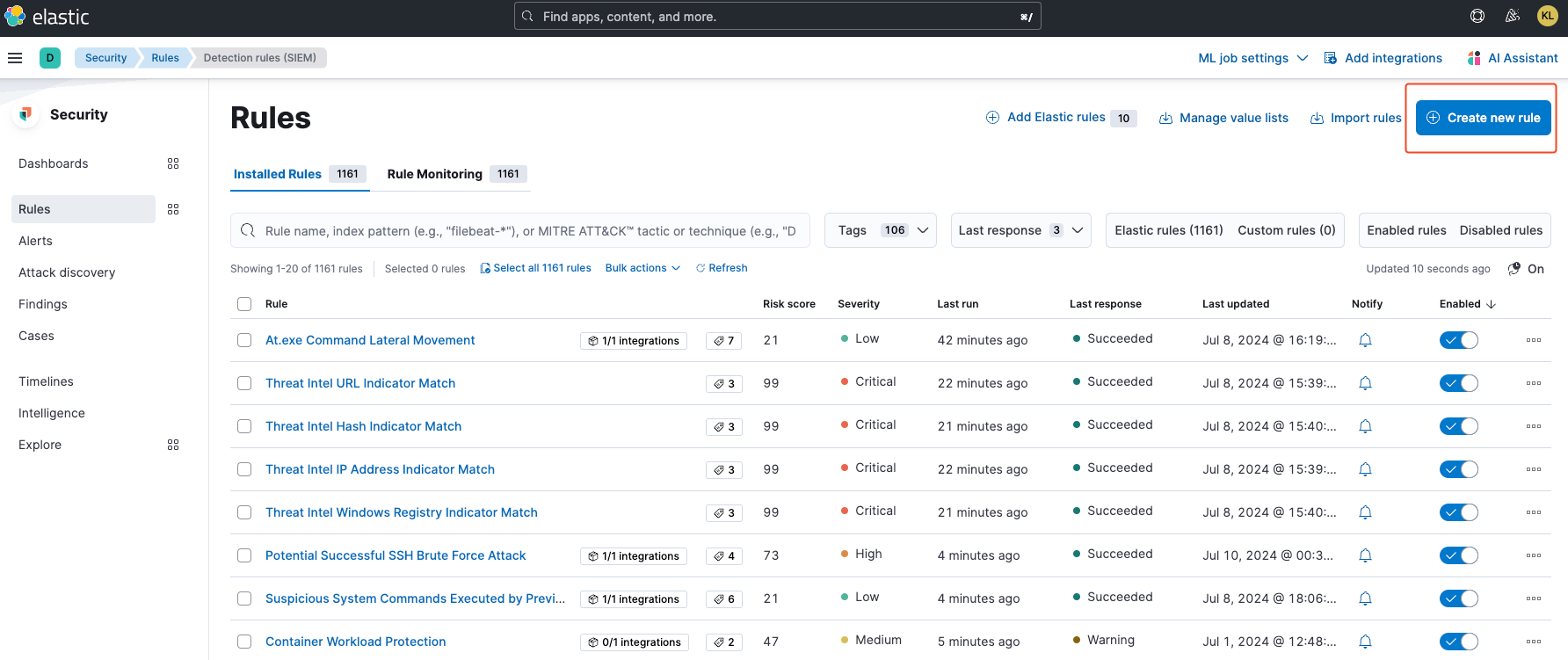This screenshot has width=1568, height=660.
Task: Check the Container Workload Protection row
Action: click(x=244, y=642)
